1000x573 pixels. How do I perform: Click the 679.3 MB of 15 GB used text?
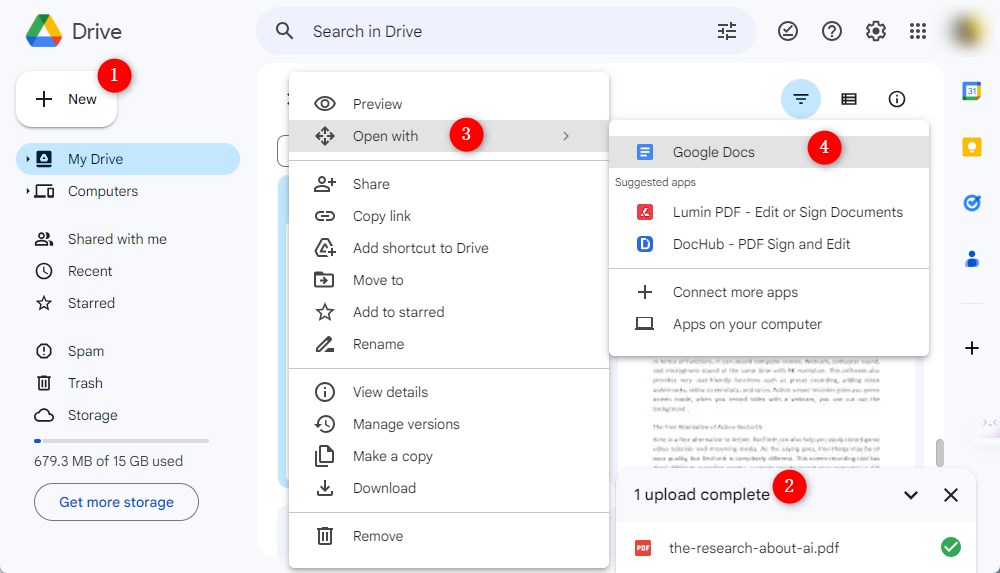click(x=108, y=461)
